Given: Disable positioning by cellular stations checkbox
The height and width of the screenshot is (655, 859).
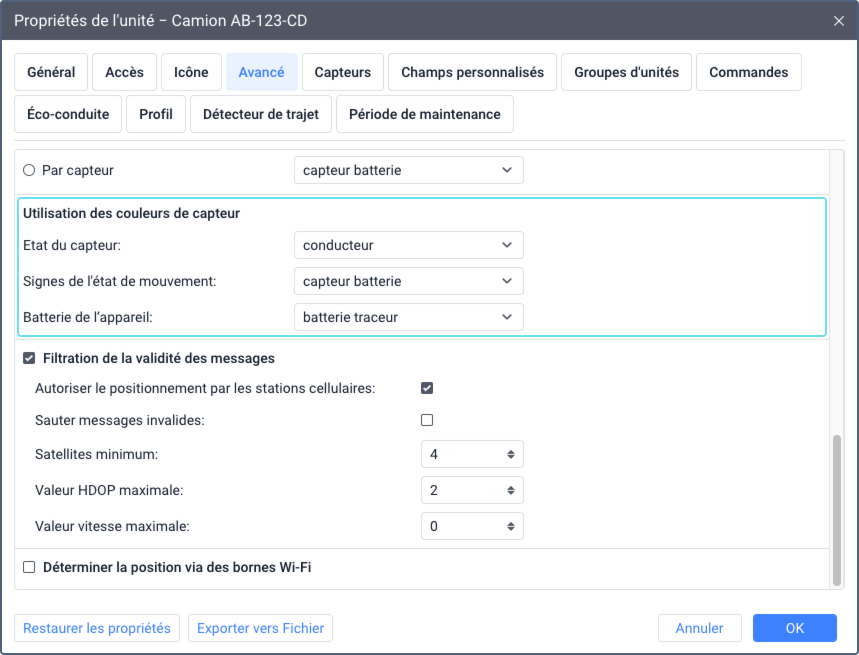Looking at the screenshot, I should [x=427, y=388].
